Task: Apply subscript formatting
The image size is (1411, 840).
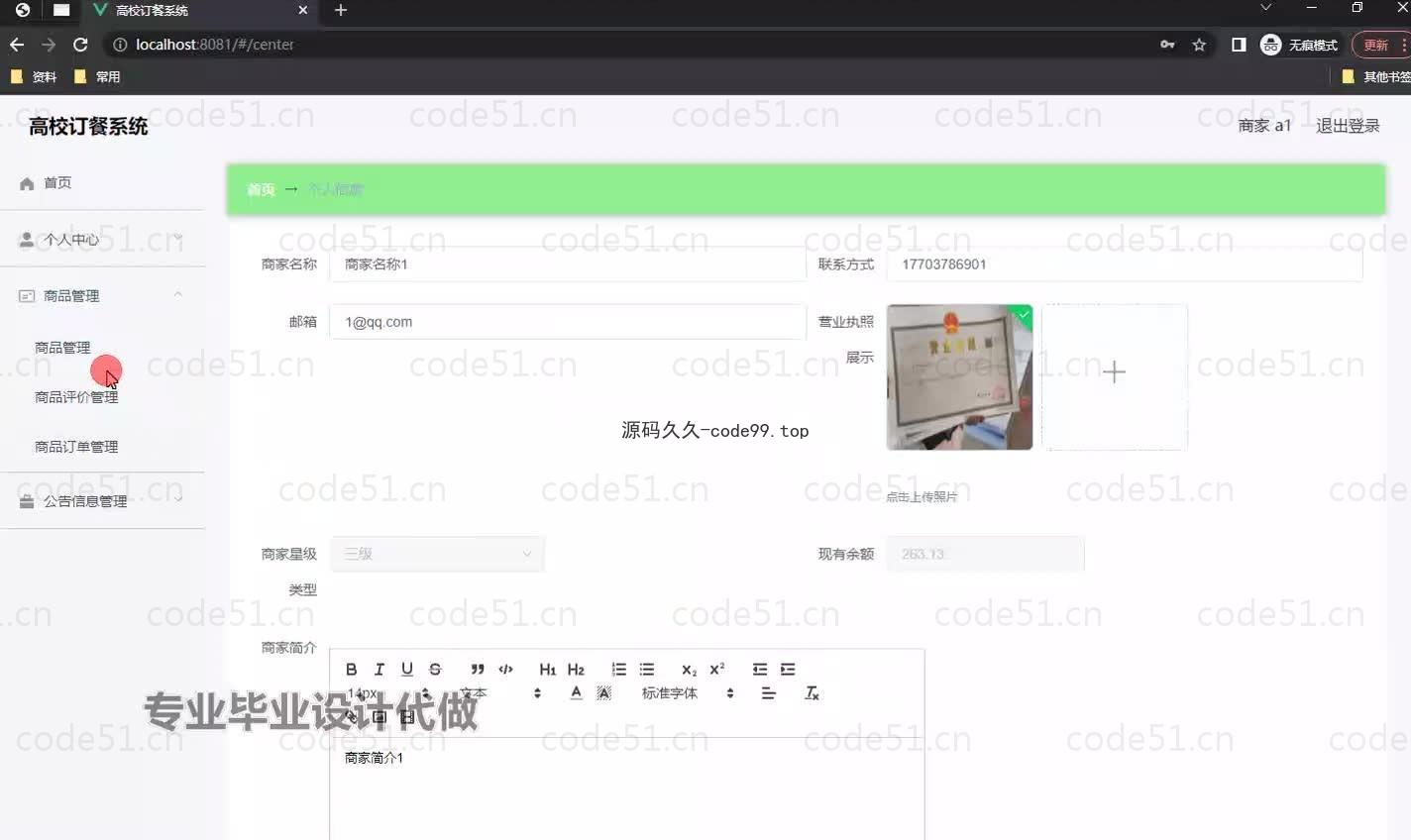Action: pos(690,670)
